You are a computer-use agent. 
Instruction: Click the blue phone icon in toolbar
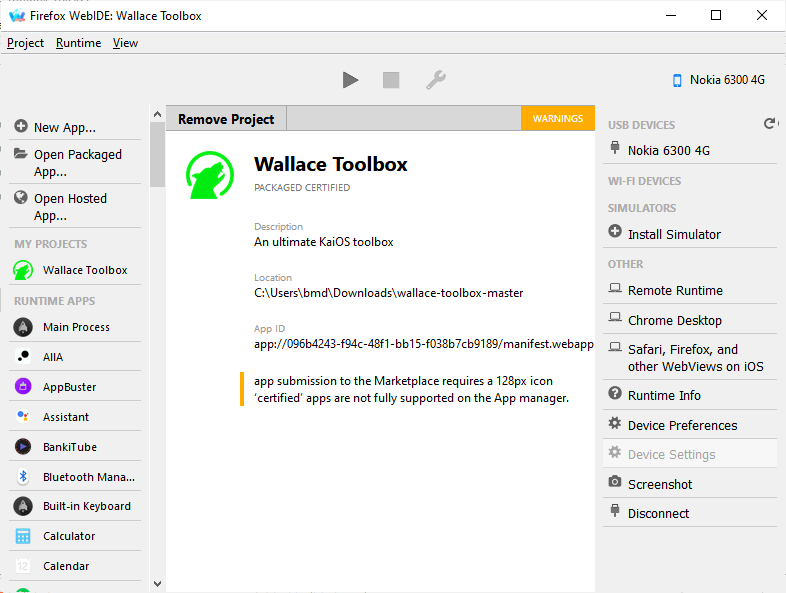tap(677, 80)
